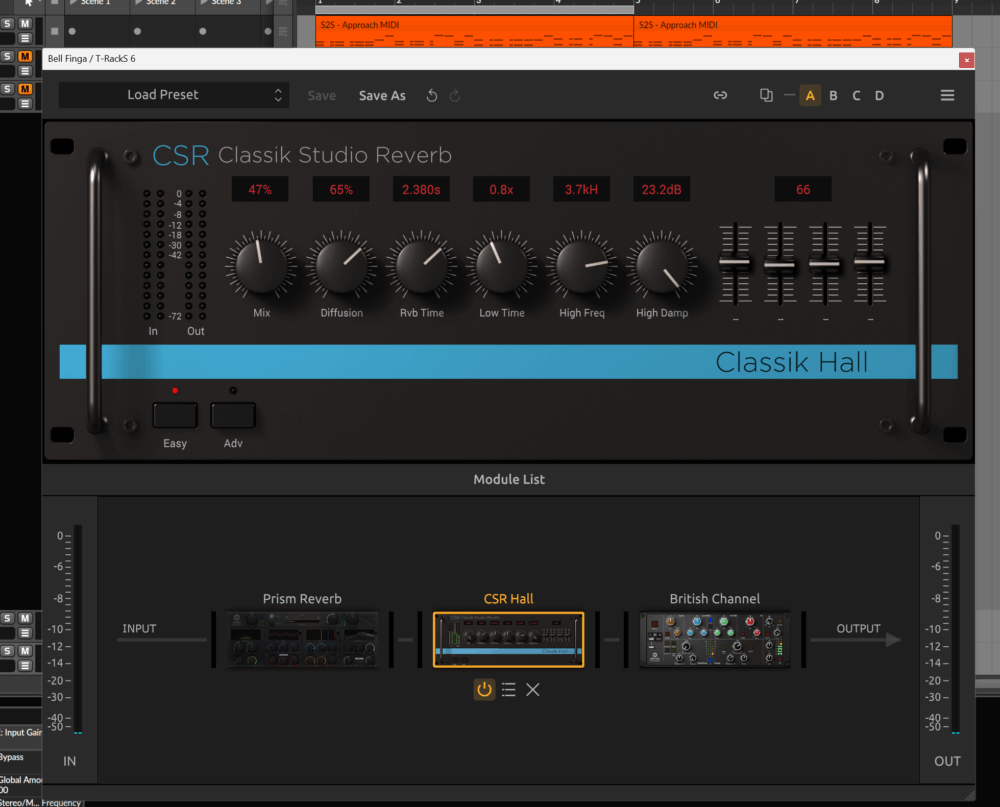Enable Easy mode button
Screen dimensions: 1000x807
click(x=175, y=415)
